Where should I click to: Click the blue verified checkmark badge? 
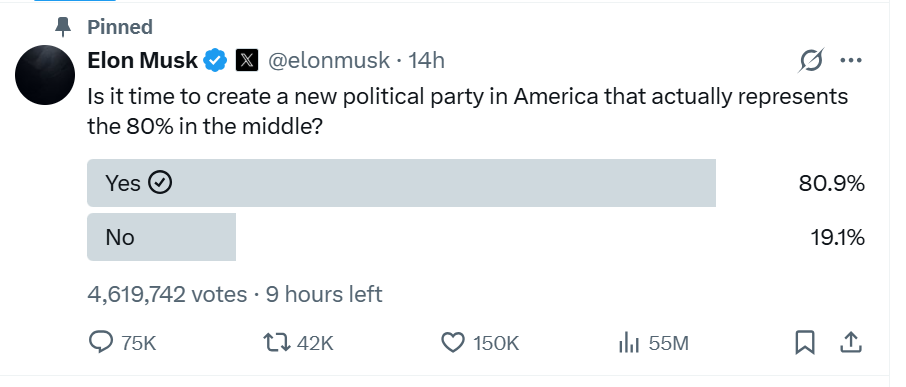click(216, 60)
